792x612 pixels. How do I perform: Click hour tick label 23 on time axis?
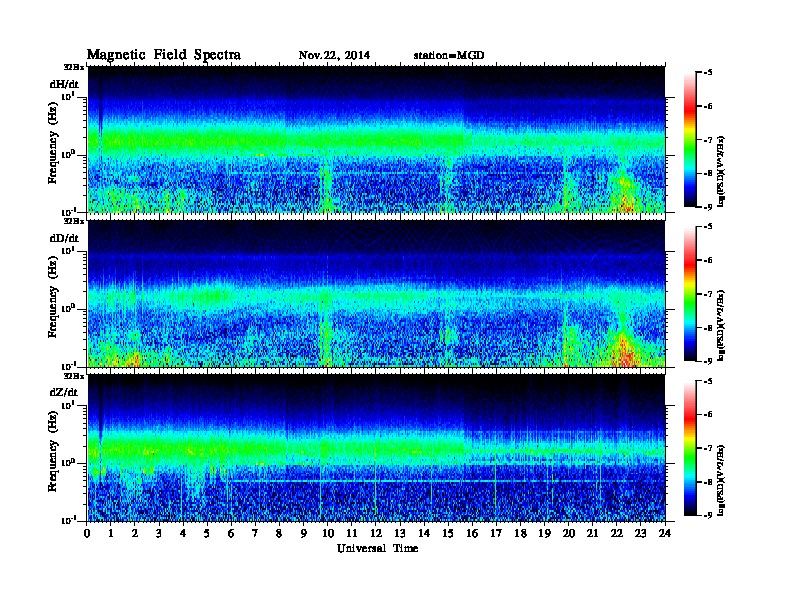point(640,533)
